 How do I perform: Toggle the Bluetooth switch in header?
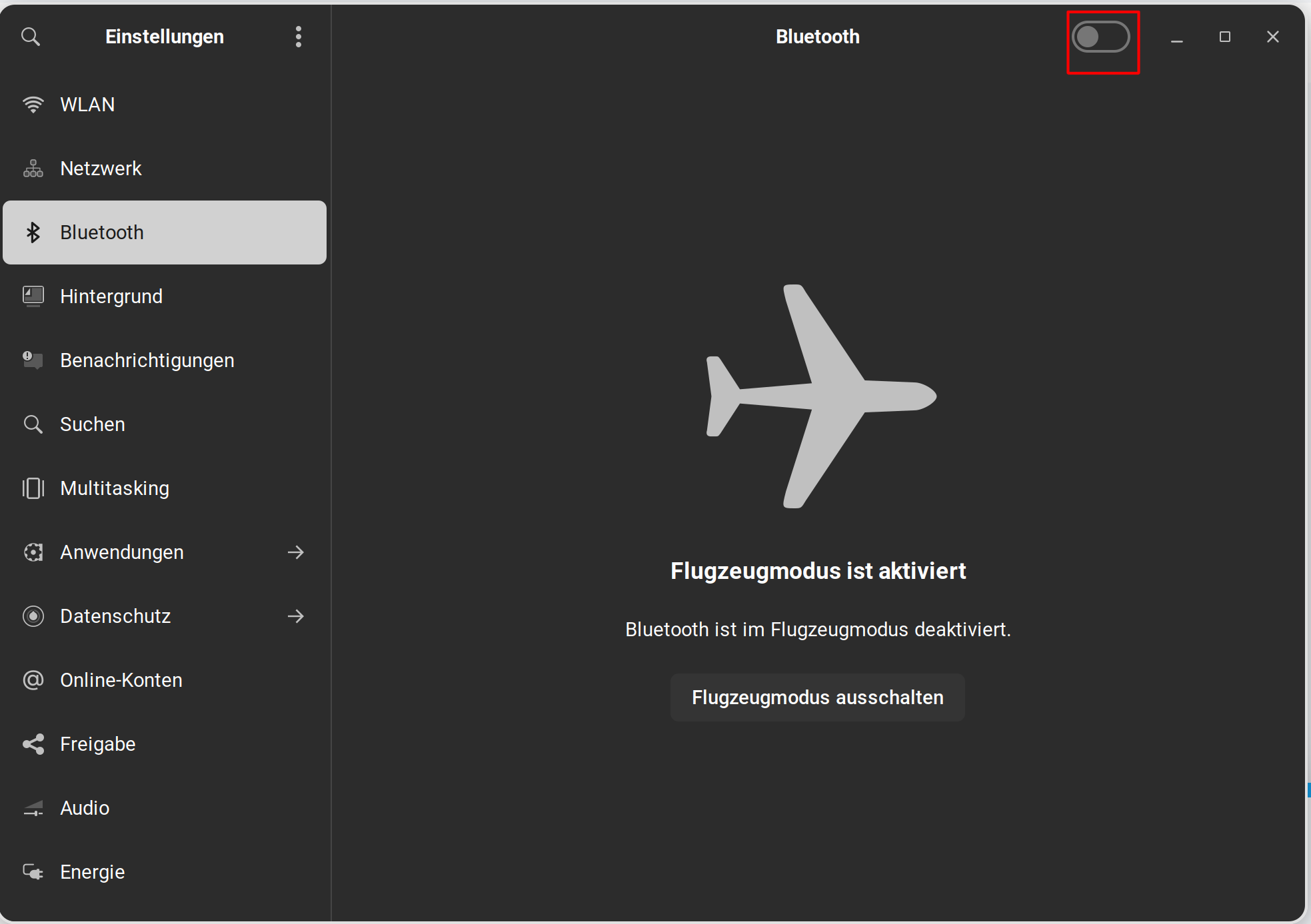click(1101, 37)
